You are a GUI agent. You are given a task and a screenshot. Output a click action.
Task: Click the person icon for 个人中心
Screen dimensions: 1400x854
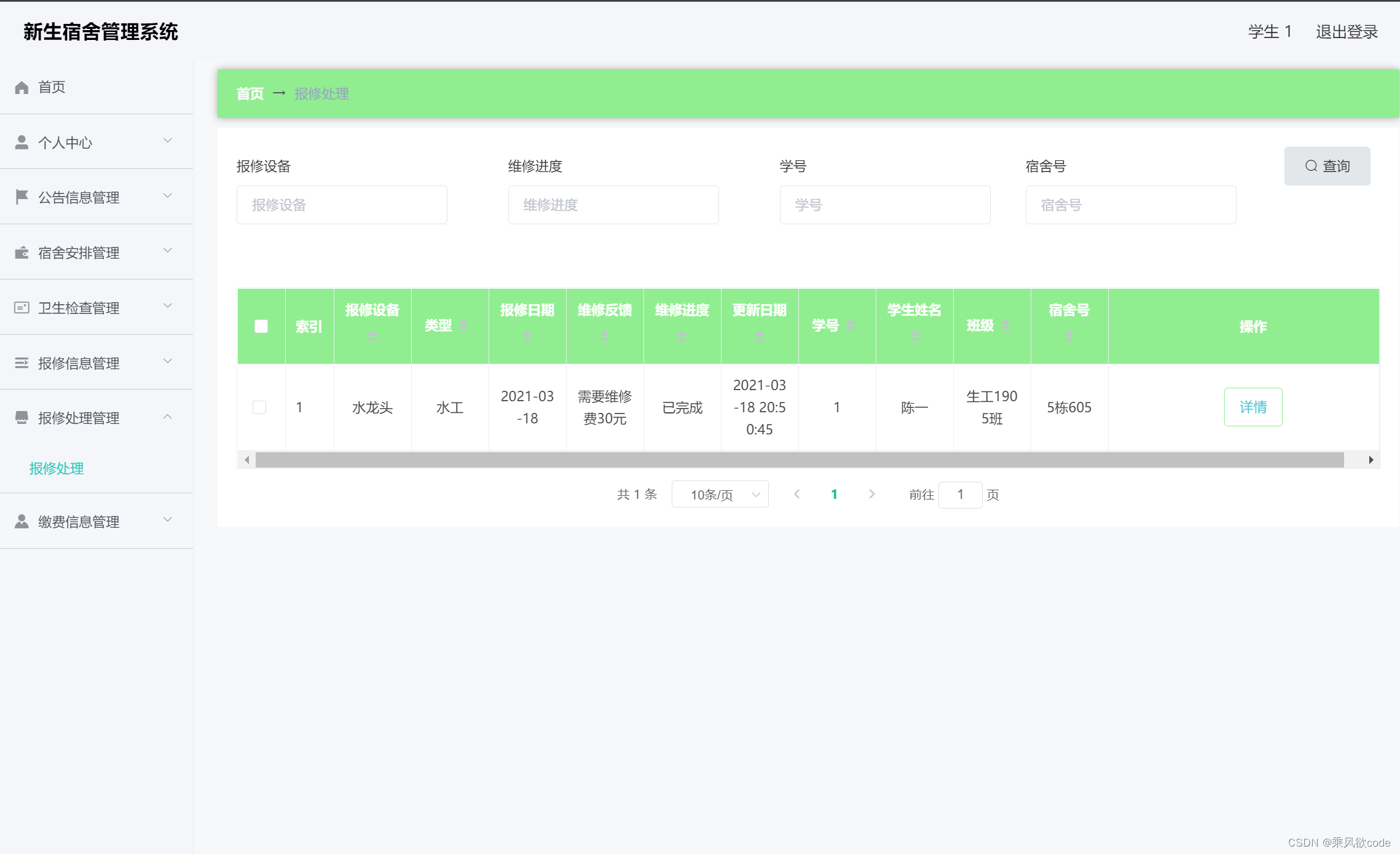pos(22,143)
